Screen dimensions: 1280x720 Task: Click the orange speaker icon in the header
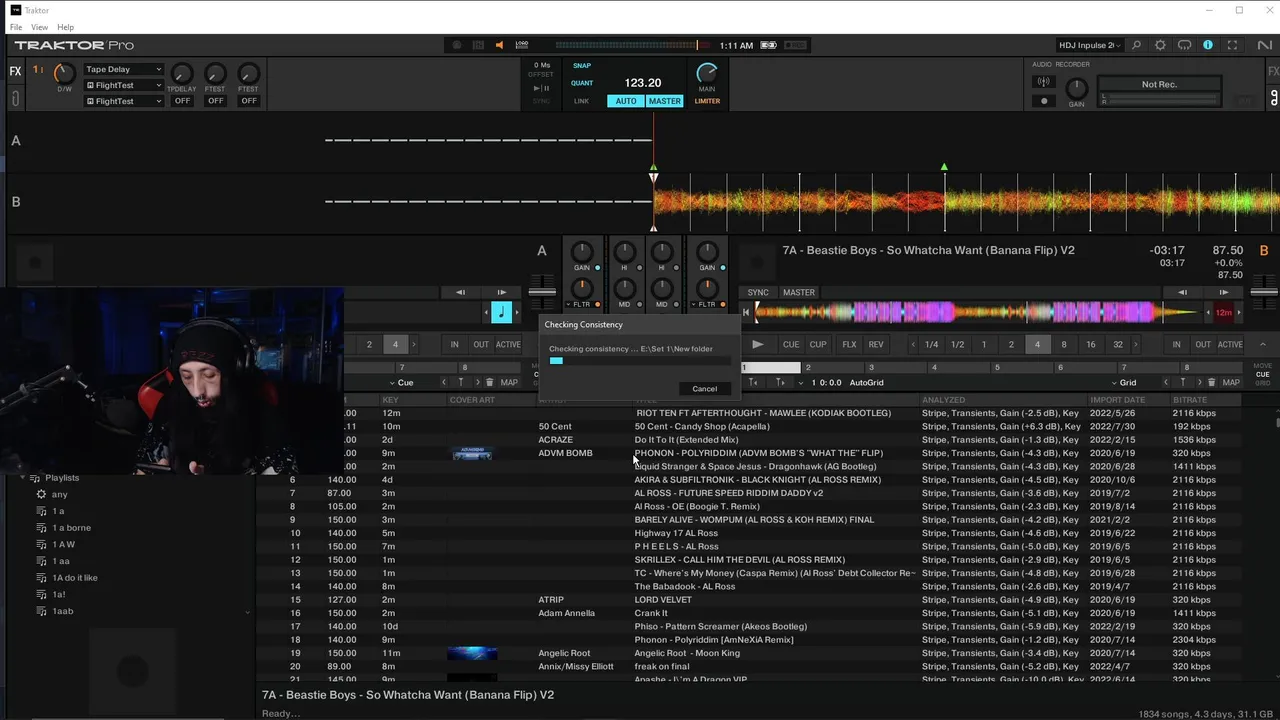coord(499,45)
